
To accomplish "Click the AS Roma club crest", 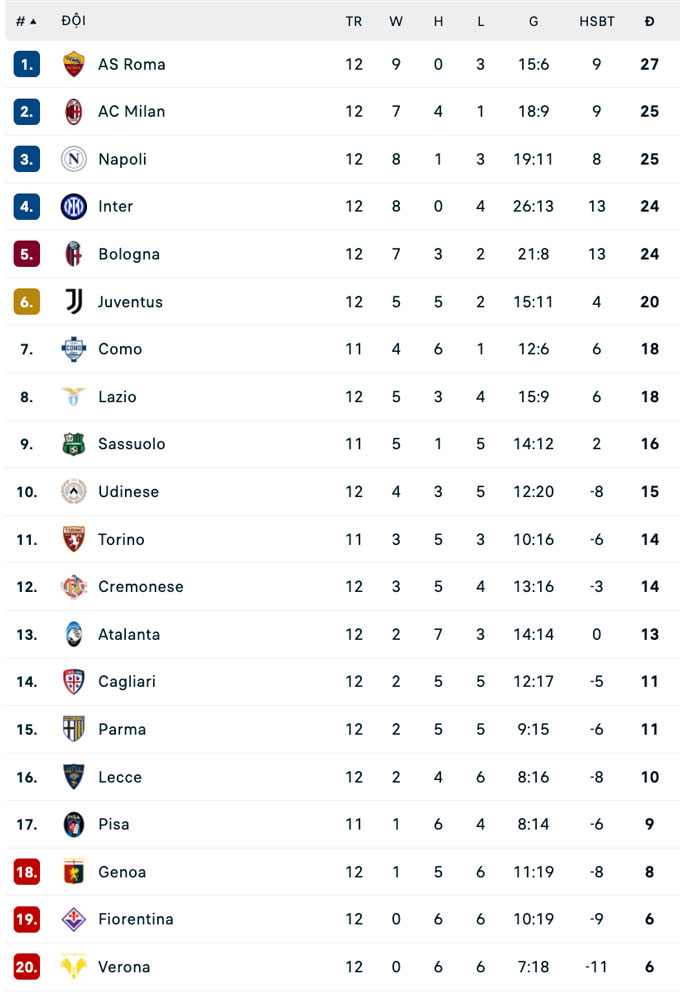I will click(74, 64).
